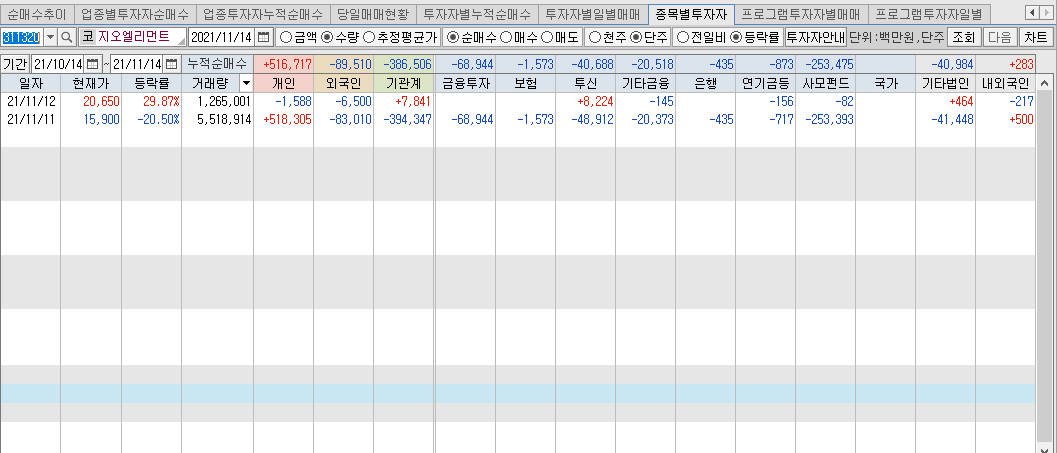Click the start date field 21/10/14
The width and height of the screenshot is (1057, 453).
point(58,65)
